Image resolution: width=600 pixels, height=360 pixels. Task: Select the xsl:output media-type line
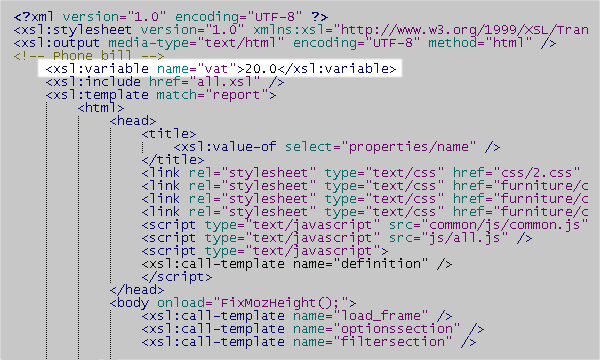[x=285, y=43]
